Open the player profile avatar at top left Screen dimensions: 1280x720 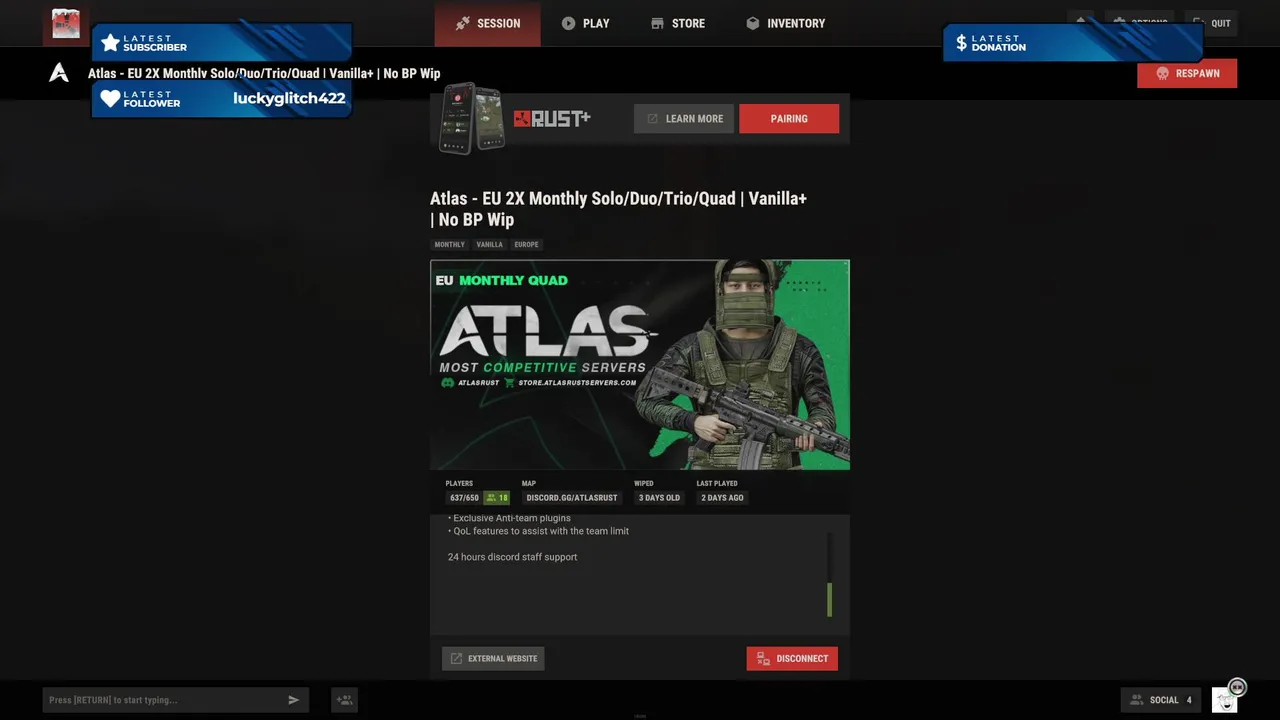click(66, 24)
